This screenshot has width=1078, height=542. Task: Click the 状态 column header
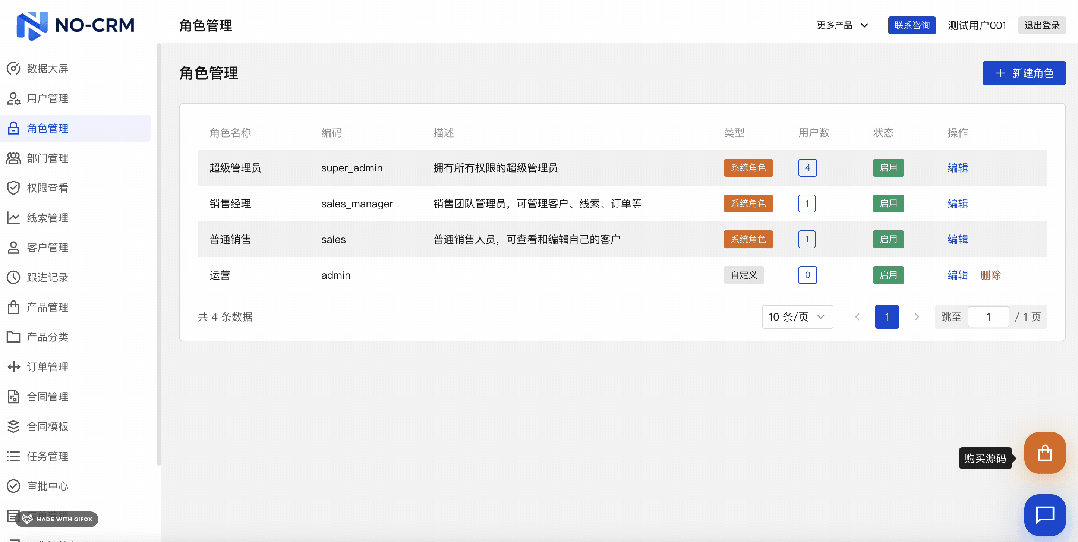pos(883,132)
